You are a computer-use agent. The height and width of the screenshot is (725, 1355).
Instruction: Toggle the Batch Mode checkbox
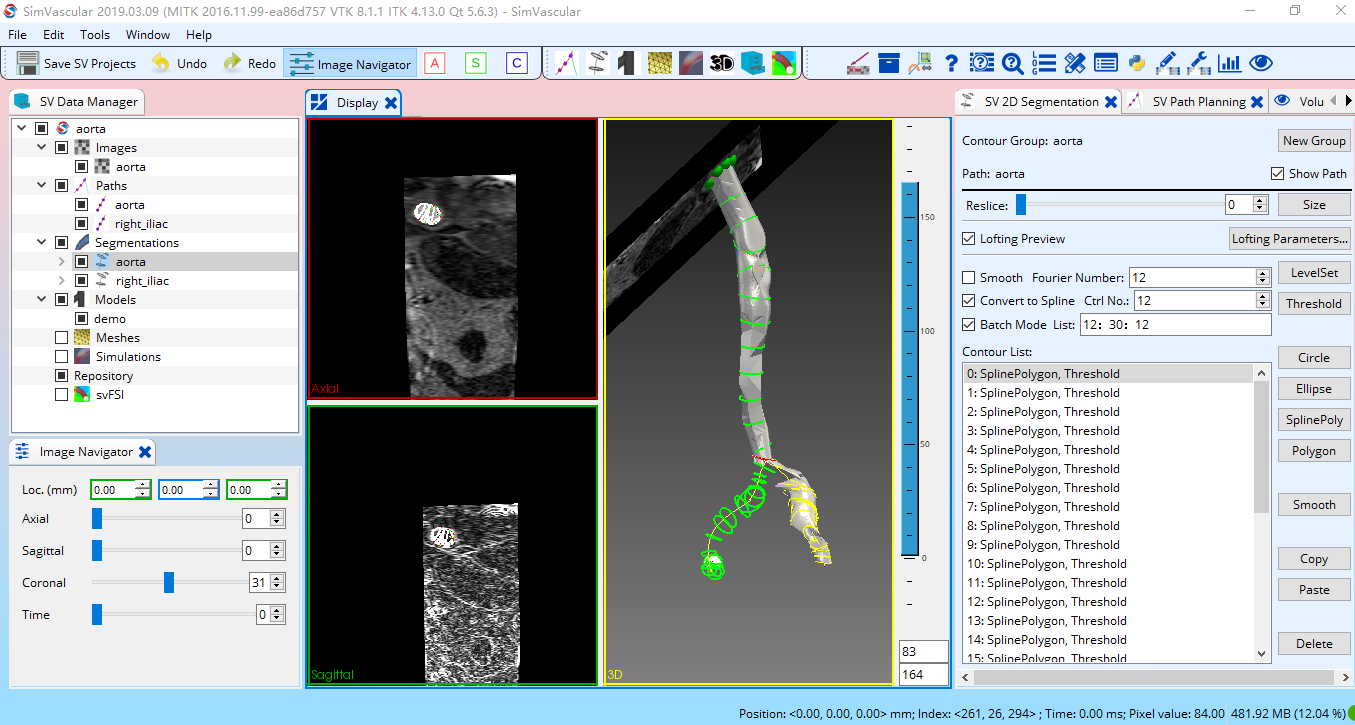pos(968,324)
